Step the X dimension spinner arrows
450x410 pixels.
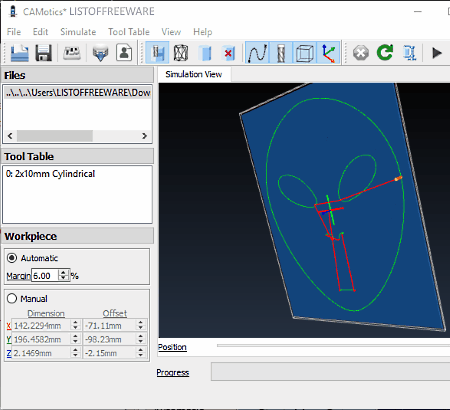coord(75,325)
